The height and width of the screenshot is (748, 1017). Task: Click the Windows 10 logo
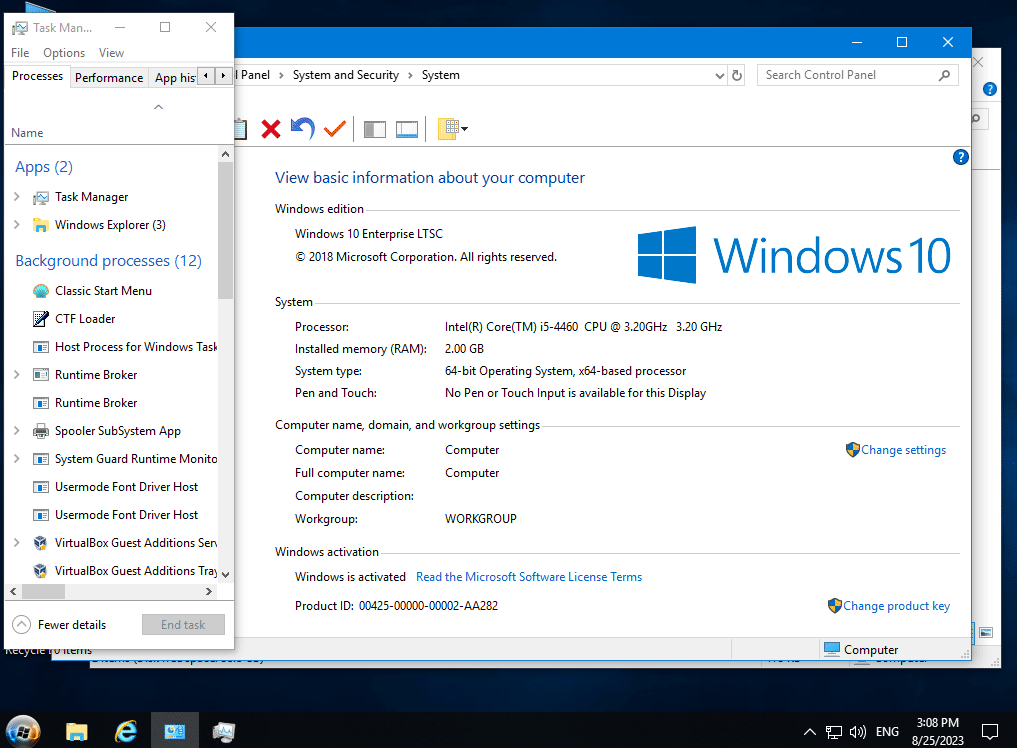794,255
